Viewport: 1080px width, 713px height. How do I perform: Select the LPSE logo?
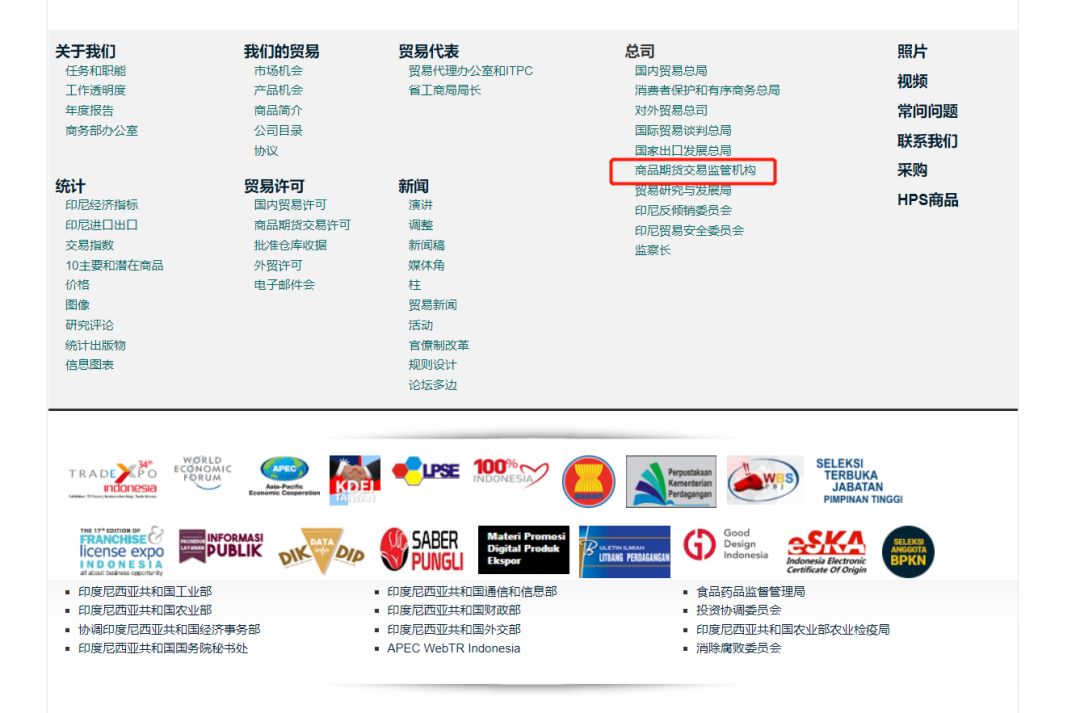[x=425, y=472]
